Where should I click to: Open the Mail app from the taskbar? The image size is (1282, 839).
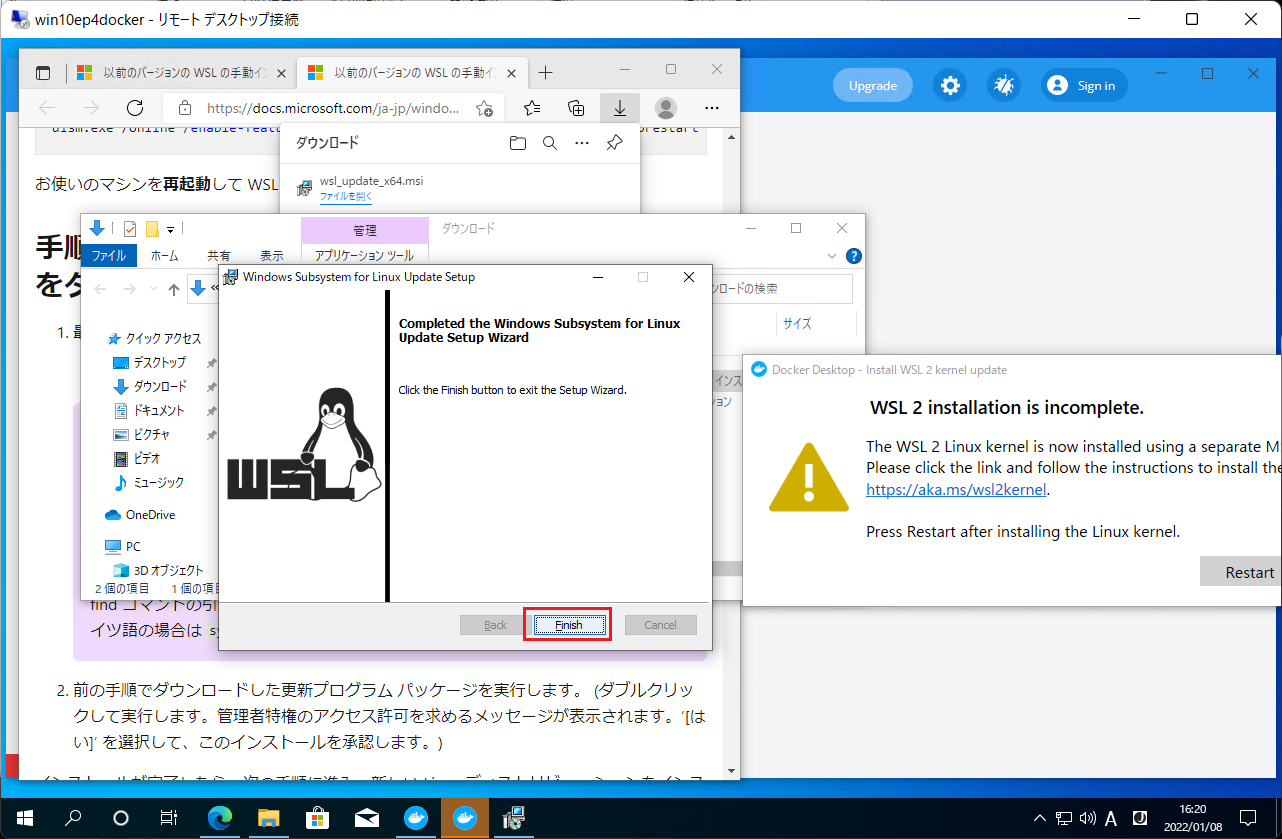point(366,819)
